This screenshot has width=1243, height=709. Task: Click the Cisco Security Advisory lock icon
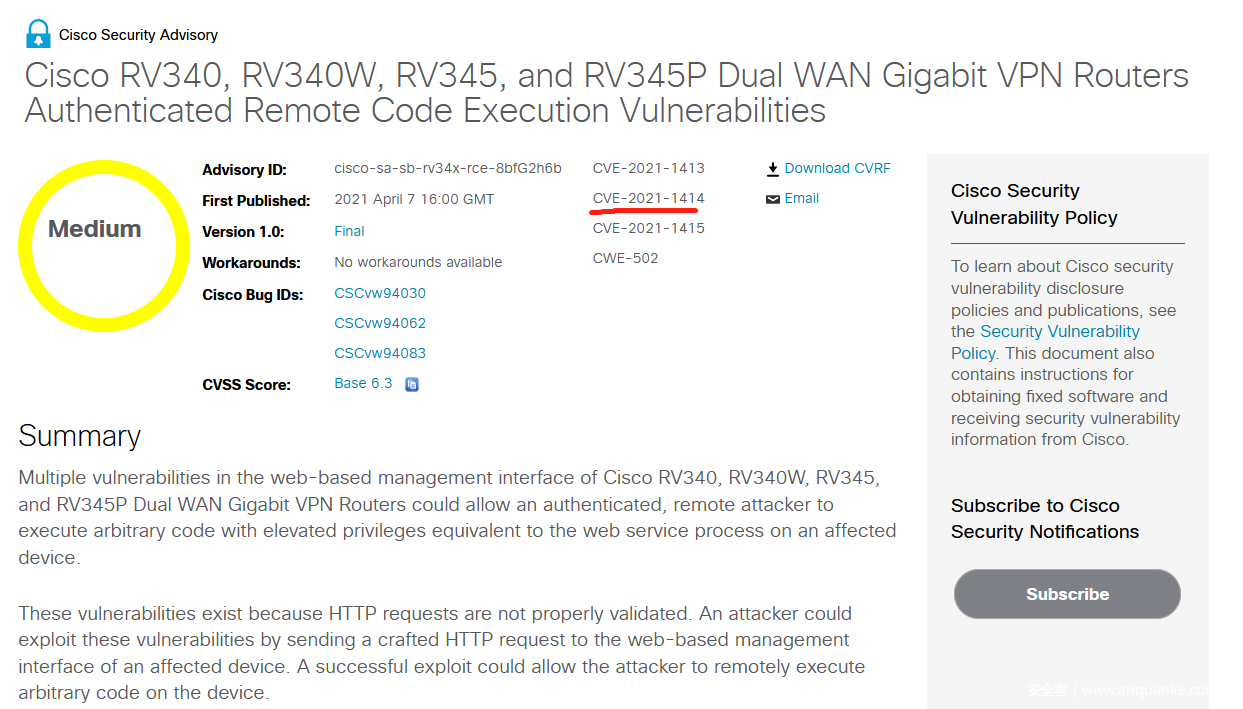pyautogui.click(x=38, y=34)
